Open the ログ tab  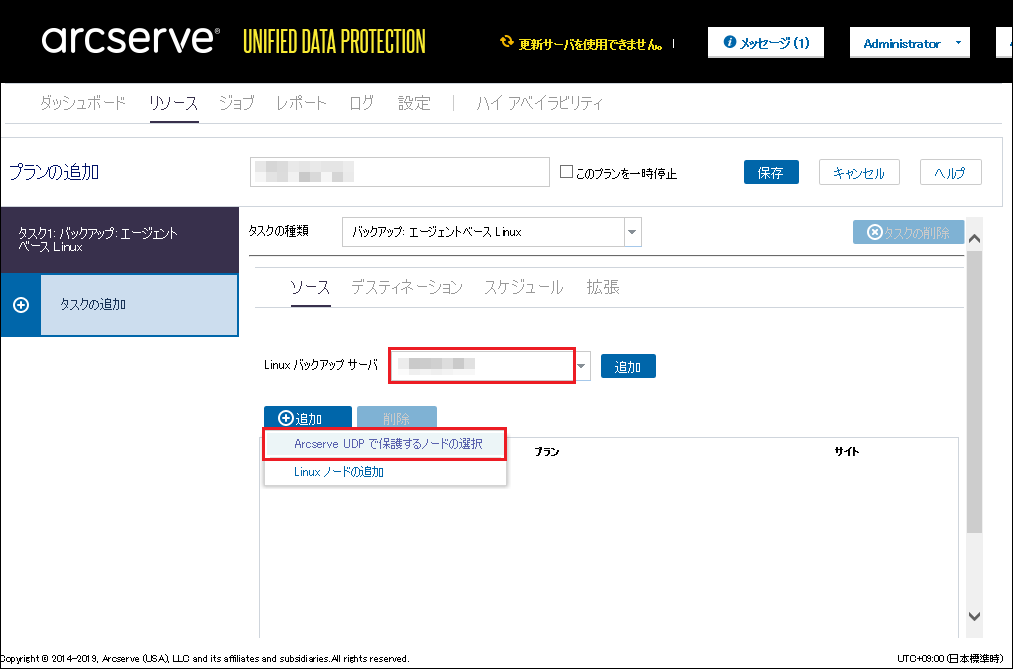tap(361, 103)
